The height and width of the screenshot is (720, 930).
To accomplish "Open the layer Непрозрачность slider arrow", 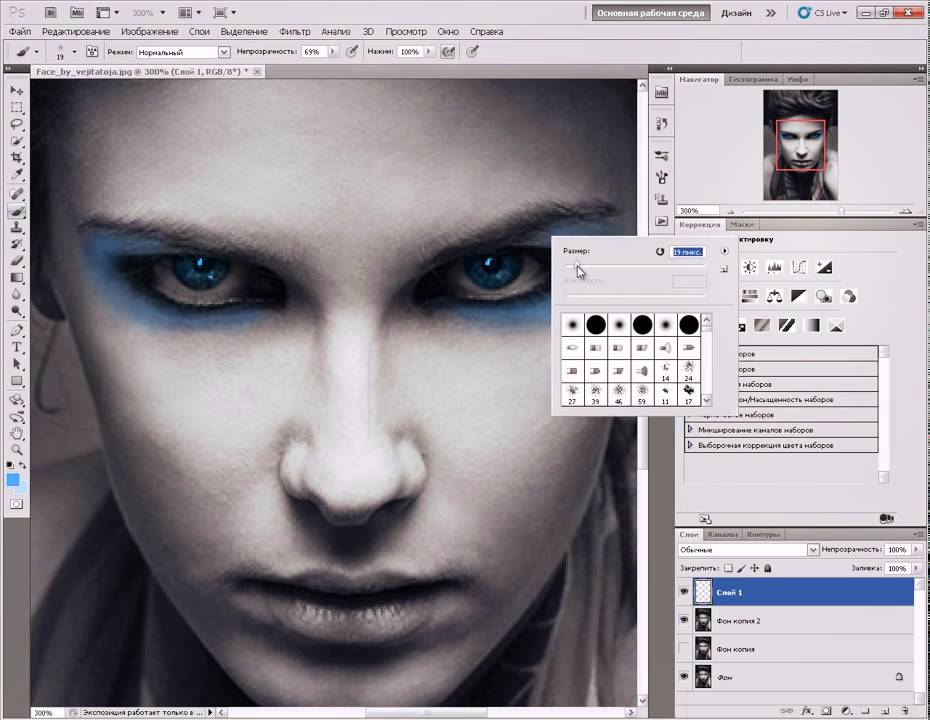I will pos(916,550).
